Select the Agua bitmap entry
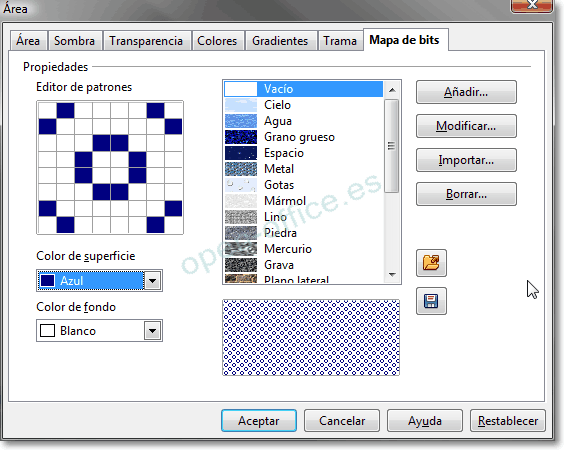 click(304, 121)
